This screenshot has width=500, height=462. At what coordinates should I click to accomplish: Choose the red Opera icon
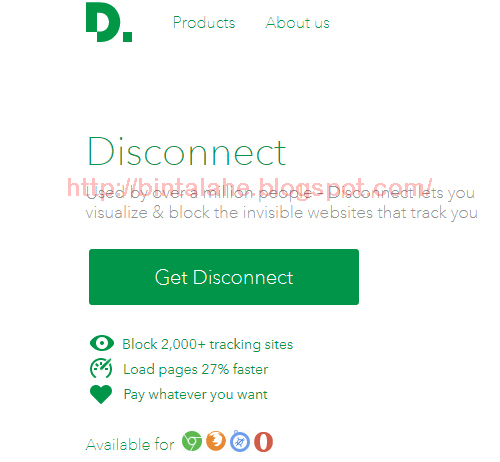click(263, 442)
